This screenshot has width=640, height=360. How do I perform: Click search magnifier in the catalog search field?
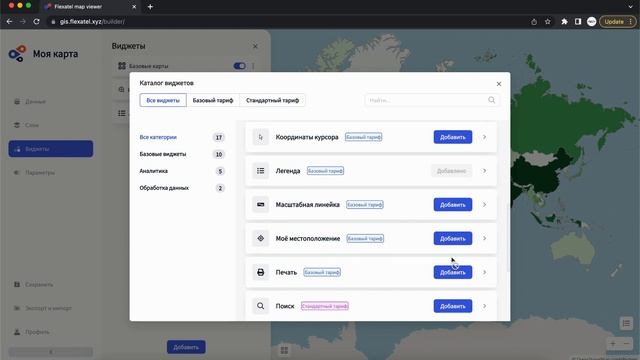[x=491, y=100]
